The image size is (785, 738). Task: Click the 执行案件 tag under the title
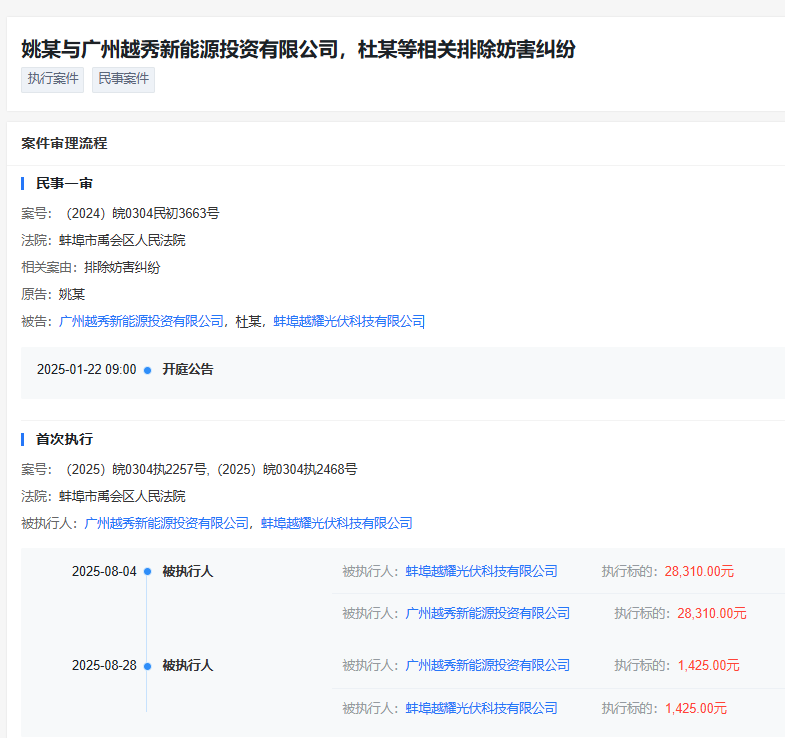52,79
